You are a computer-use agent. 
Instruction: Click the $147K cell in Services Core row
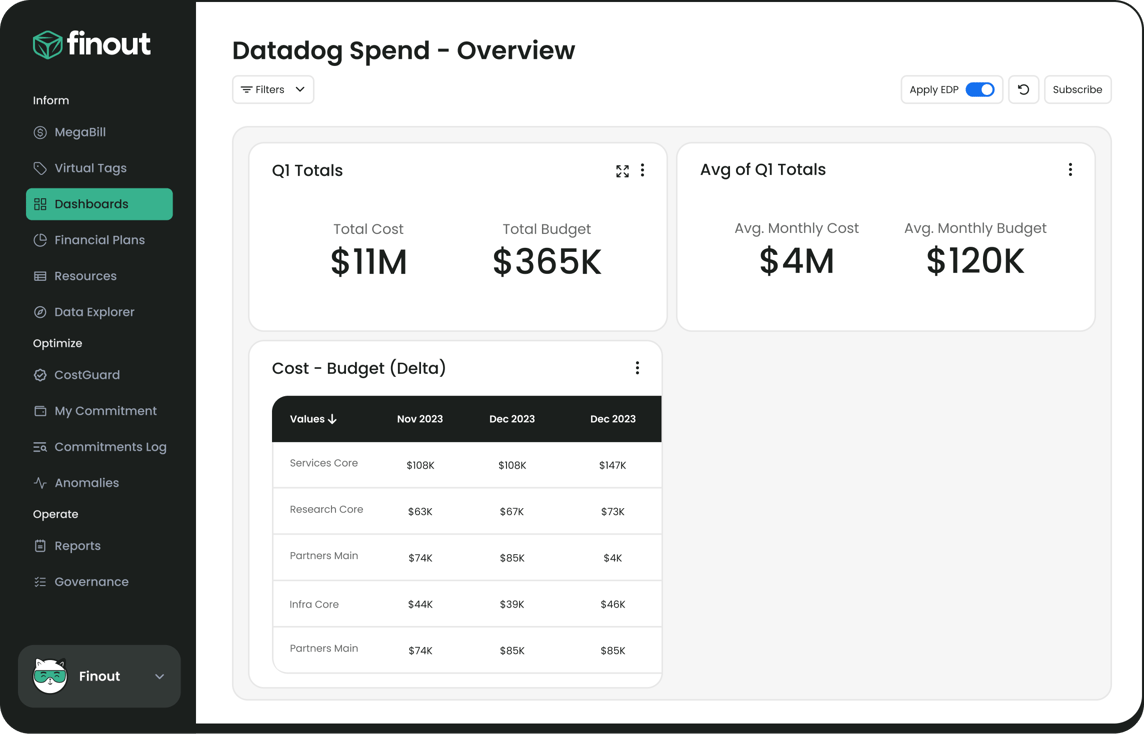(x=613, y=465)
